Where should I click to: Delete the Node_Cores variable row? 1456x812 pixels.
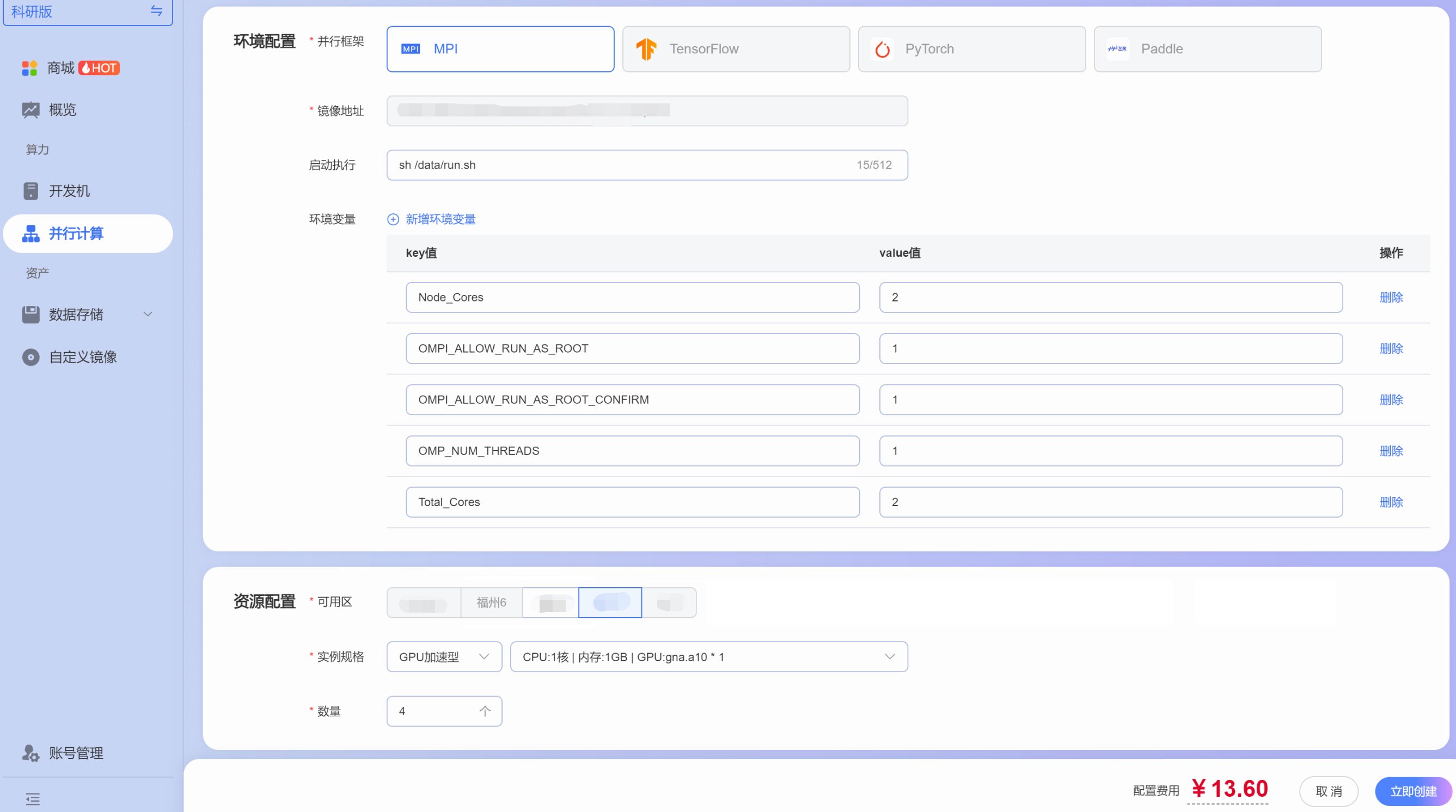pos(1391,297)
